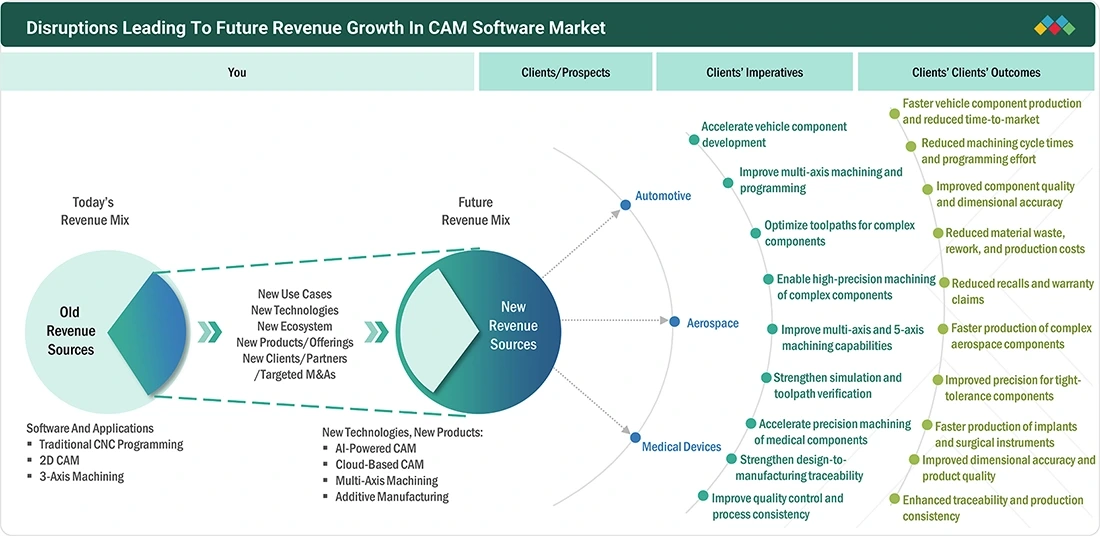Viewport: 1100px width, 536px height.
Task: Click the New Ecosystem text
Action: pos(295,326)
